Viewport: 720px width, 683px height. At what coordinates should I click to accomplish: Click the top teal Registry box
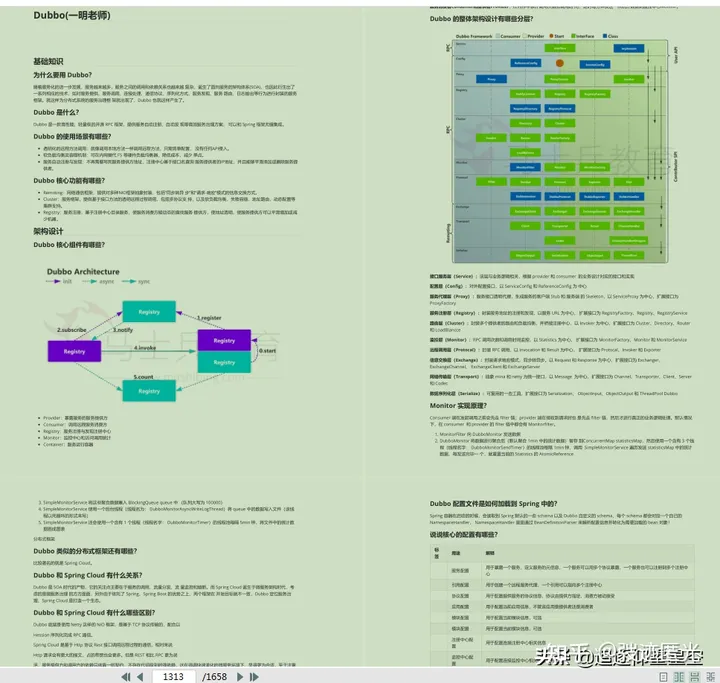(x=149, y=312)
